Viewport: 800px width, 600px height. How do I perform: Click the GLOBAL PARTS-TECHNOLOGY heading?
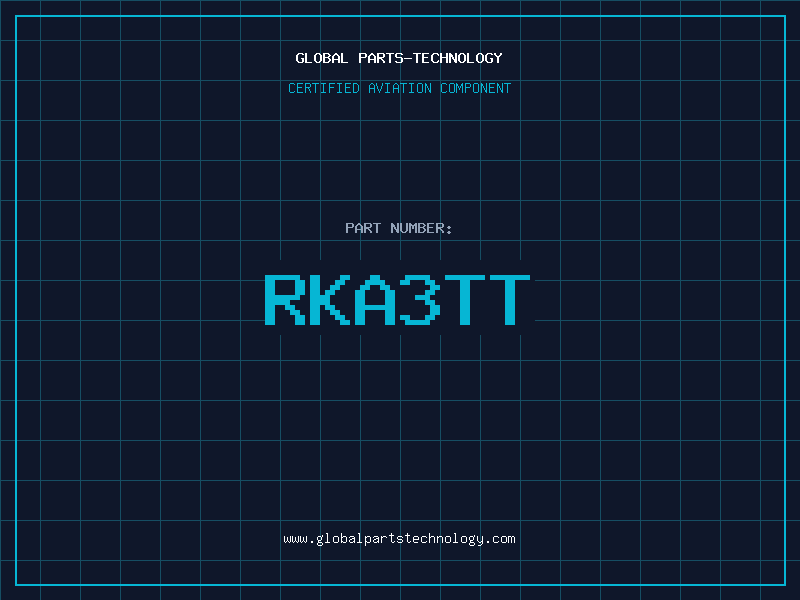399,58
